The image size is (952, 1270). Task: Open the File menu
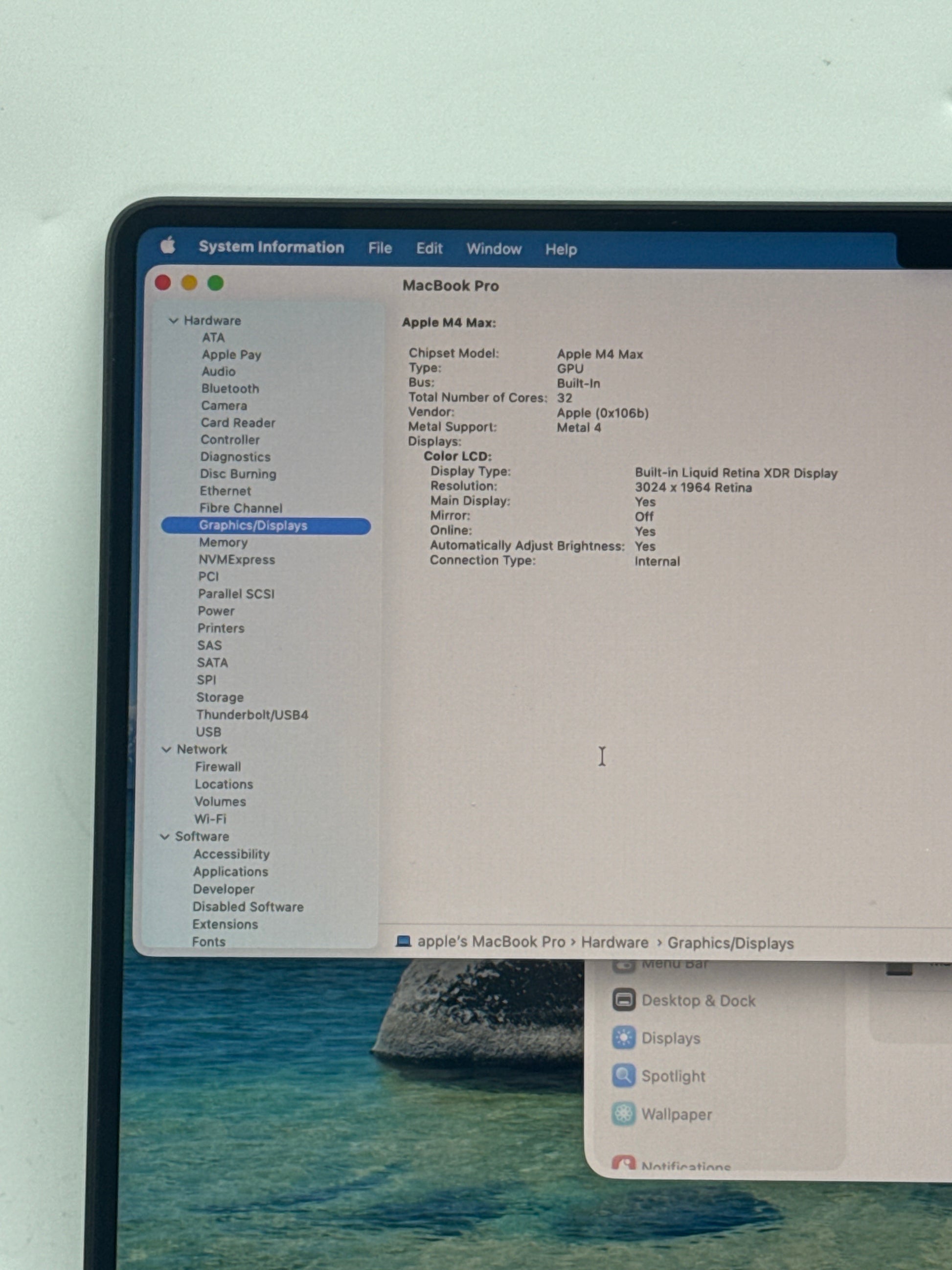pos(380,248)
